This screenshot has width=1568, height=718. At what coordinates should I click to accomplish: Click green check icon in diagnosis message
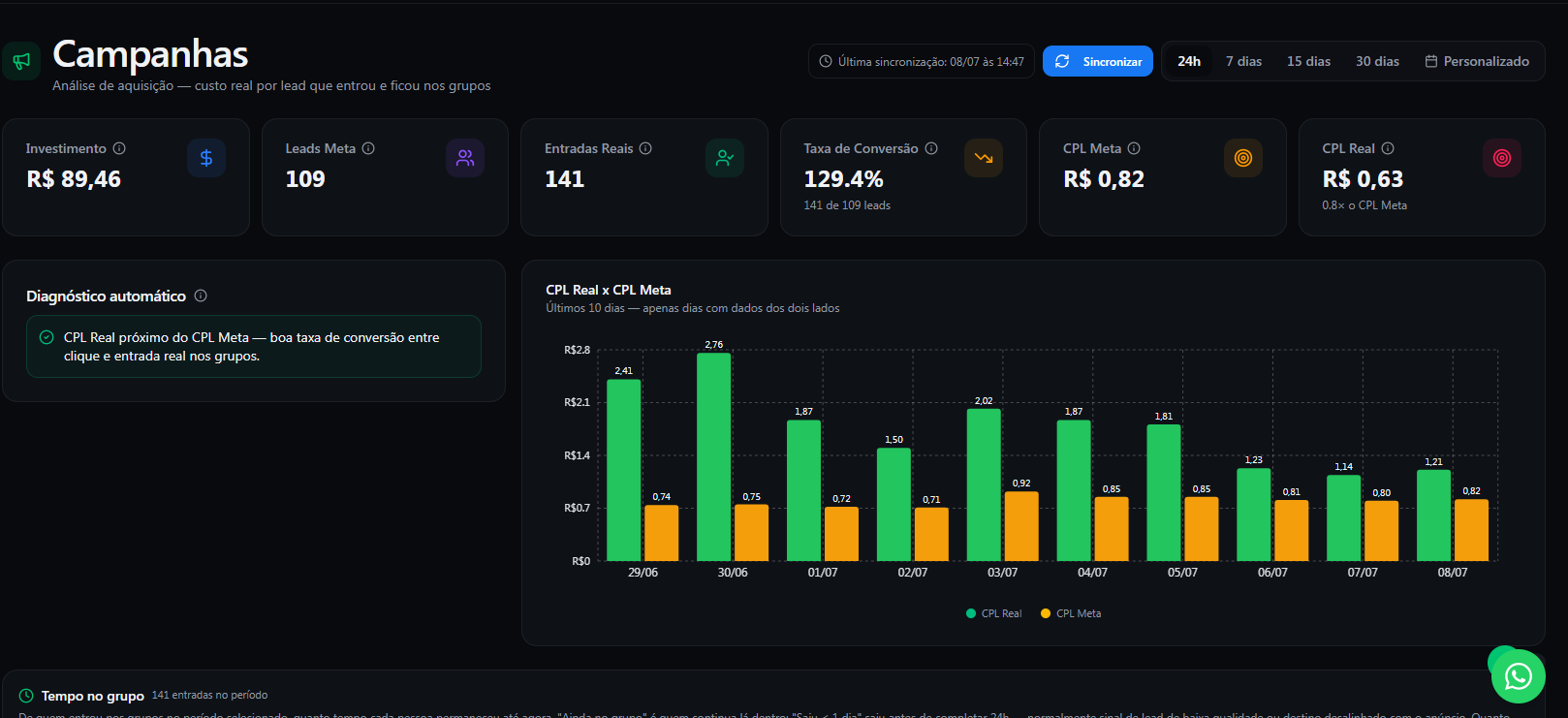[46, 337]
